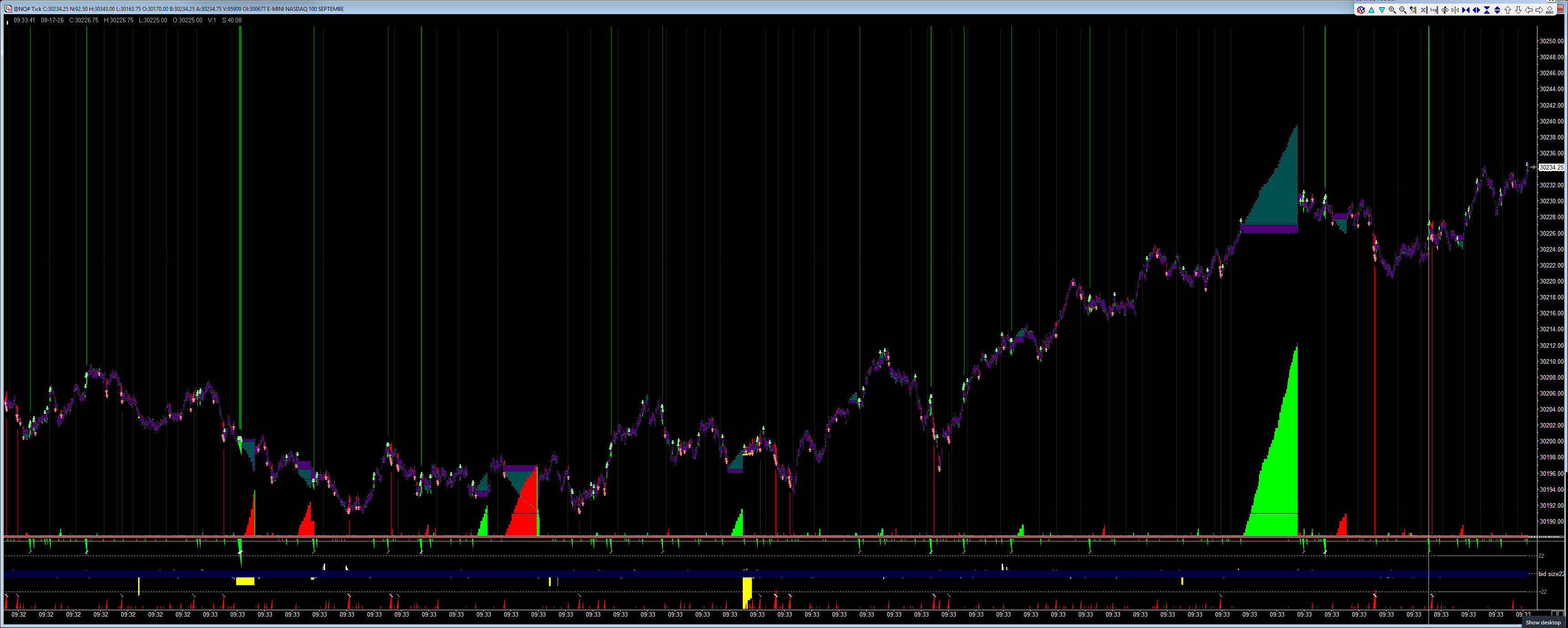Click the bid size22 indicator label
The image size is (1568, 628).
1552,574
